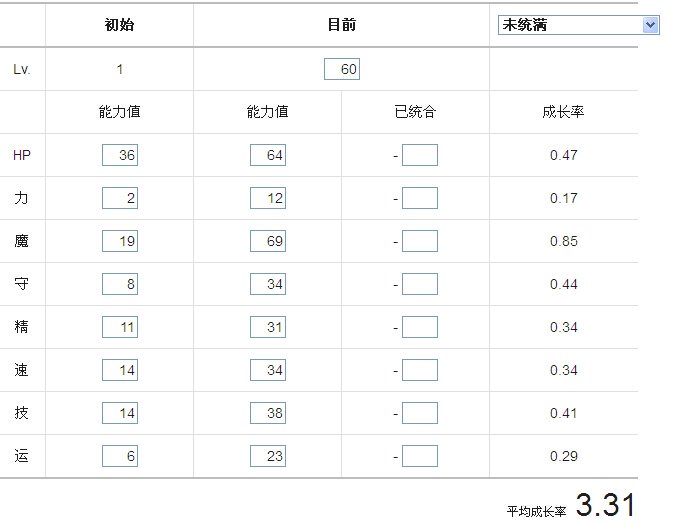Focus the 速 已统合 empty field

click(x=420, y=370)
